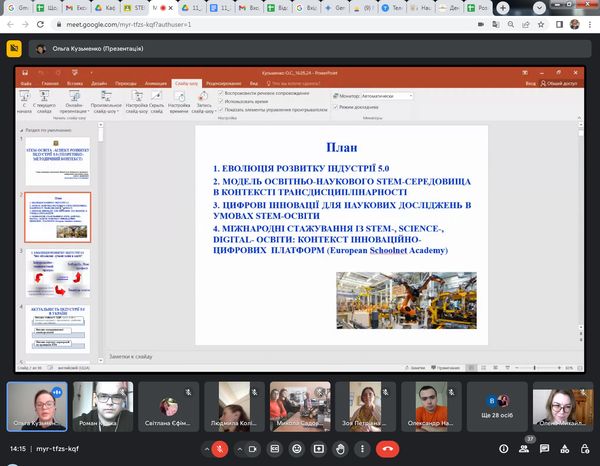Unmute the microphone in Meet controls
Image resolution: width=600 pixels, height=466 pixels.
[221, 448]
